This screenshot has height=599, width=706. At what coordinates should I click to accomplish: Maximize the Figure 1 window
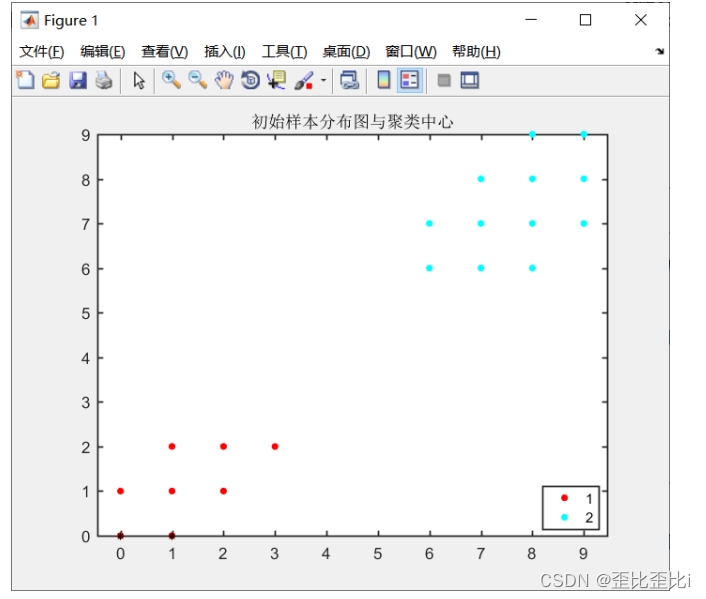click(585, 20)
